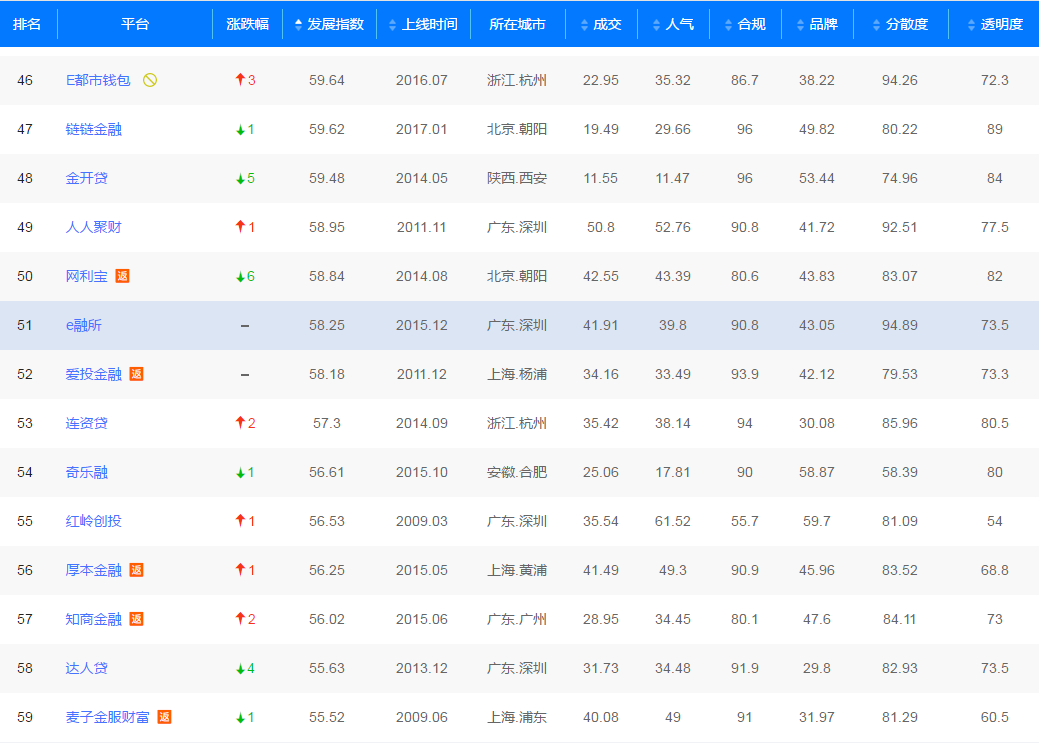Screen dimensions: 1039x743
Task: Open the 红岭创投 platform link
Action: pyautogui.click(x=93, y=521)
